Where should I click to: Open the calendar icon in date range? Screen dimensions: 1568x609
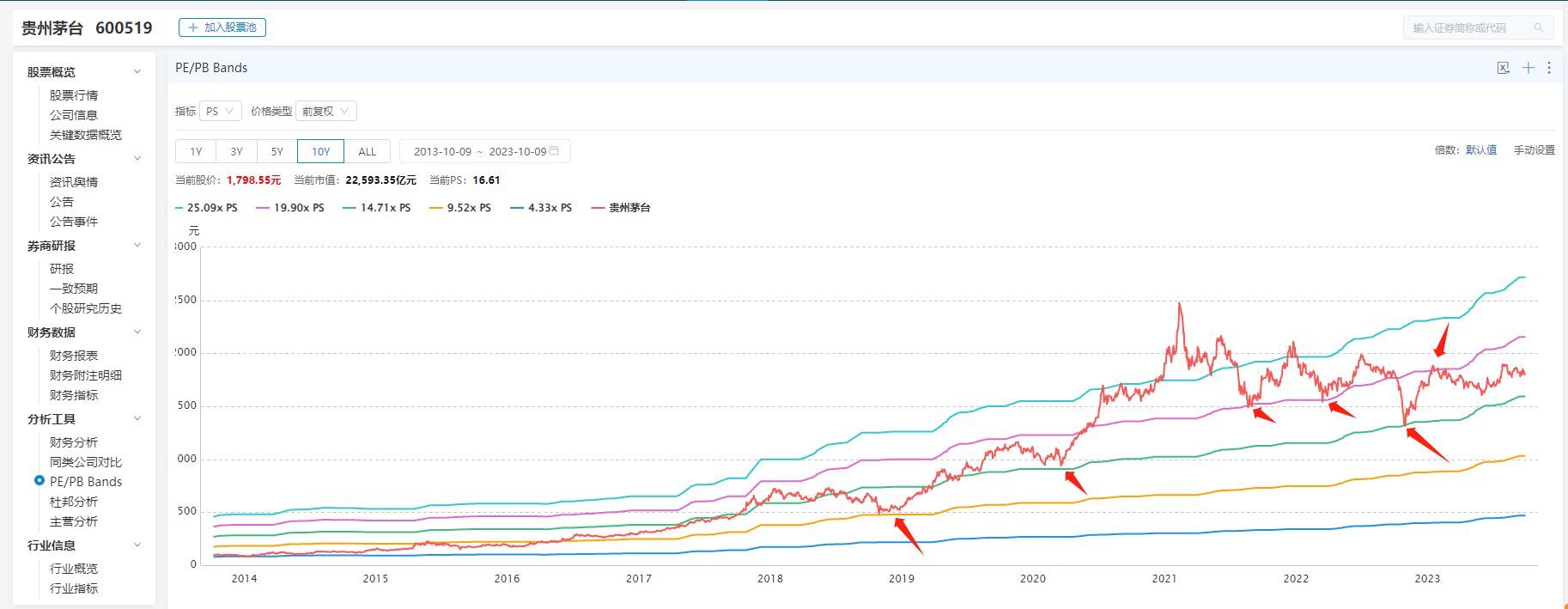pos(554,151)
